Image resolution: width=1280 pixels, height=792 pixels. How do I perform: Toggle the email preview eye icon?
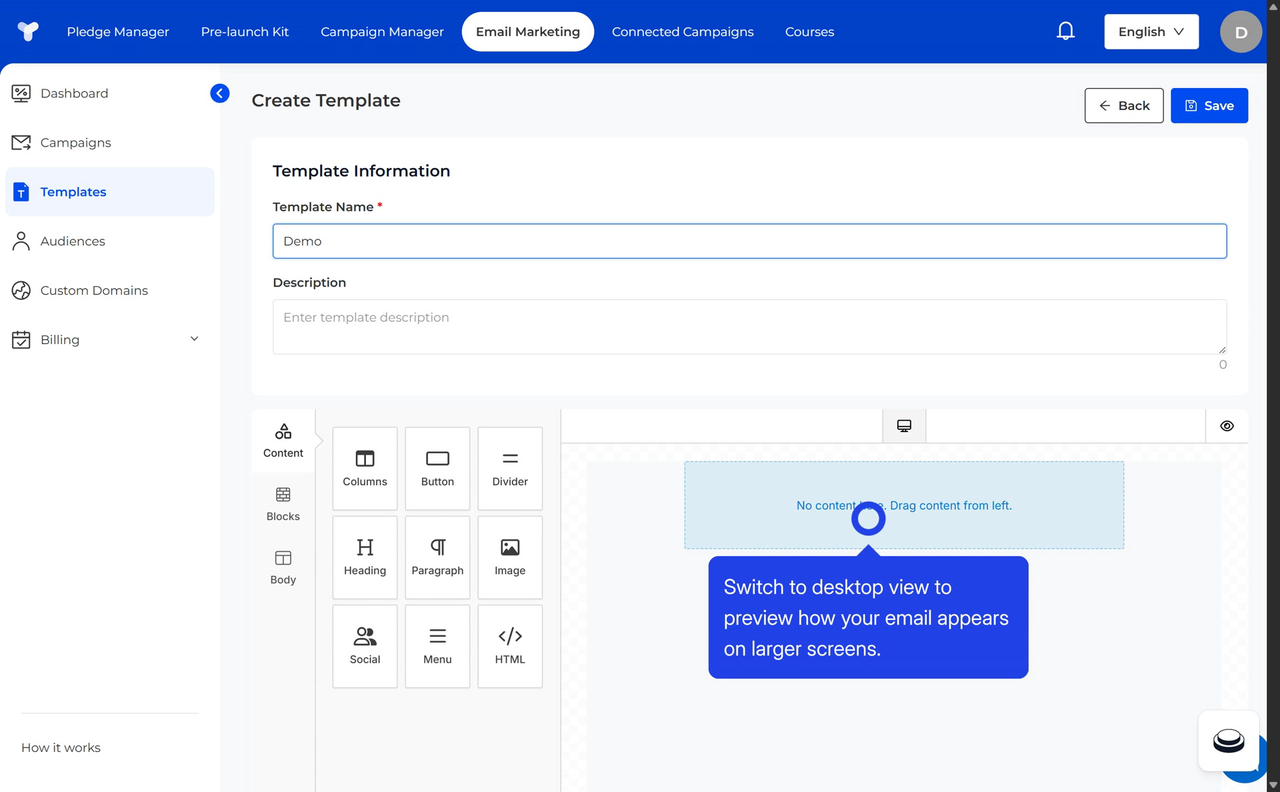pos(1227,426)
